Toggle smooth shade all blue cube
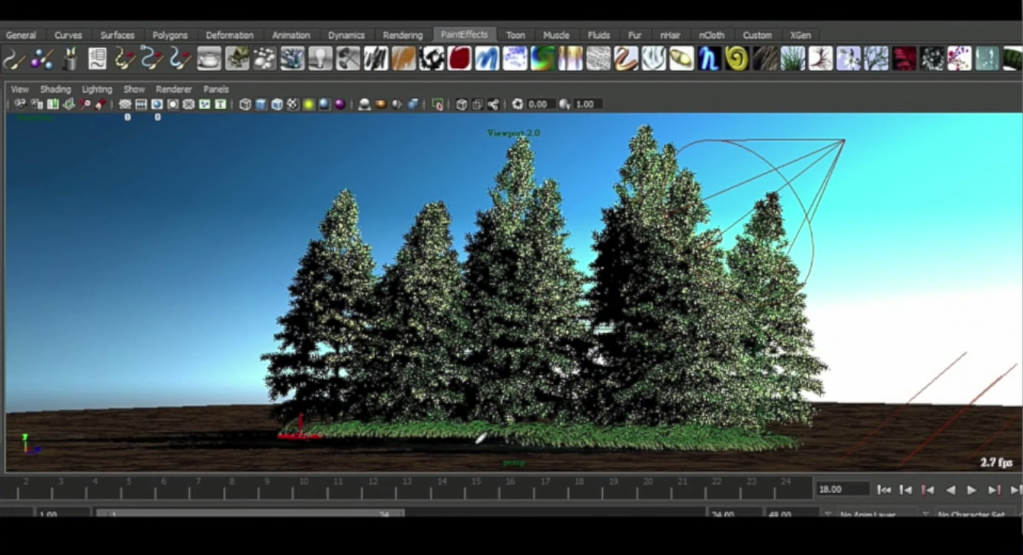1023x555 pixels. (x=261, y=104)
